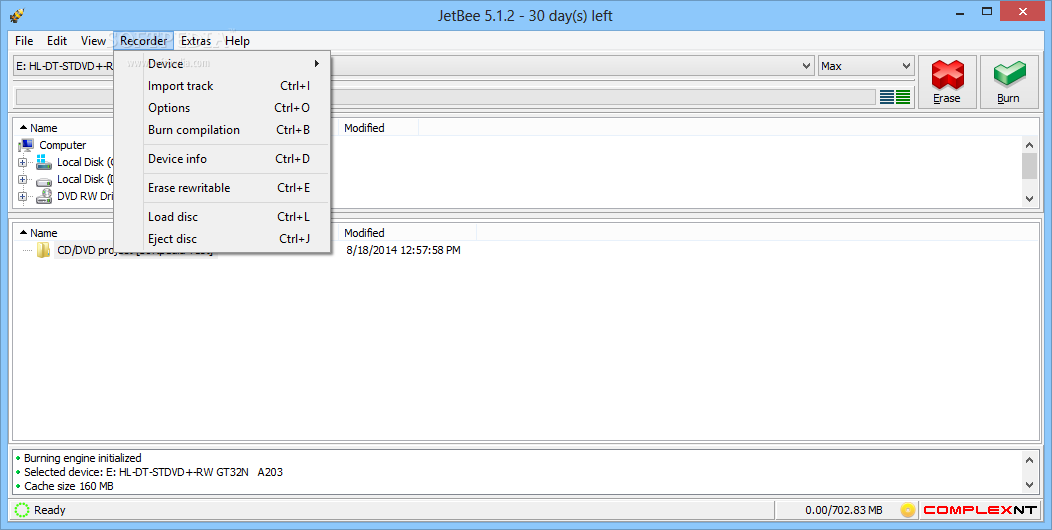Choose Eject disc menu entry
This screenshot has width=1052, height=530.
tap(222, 239)
